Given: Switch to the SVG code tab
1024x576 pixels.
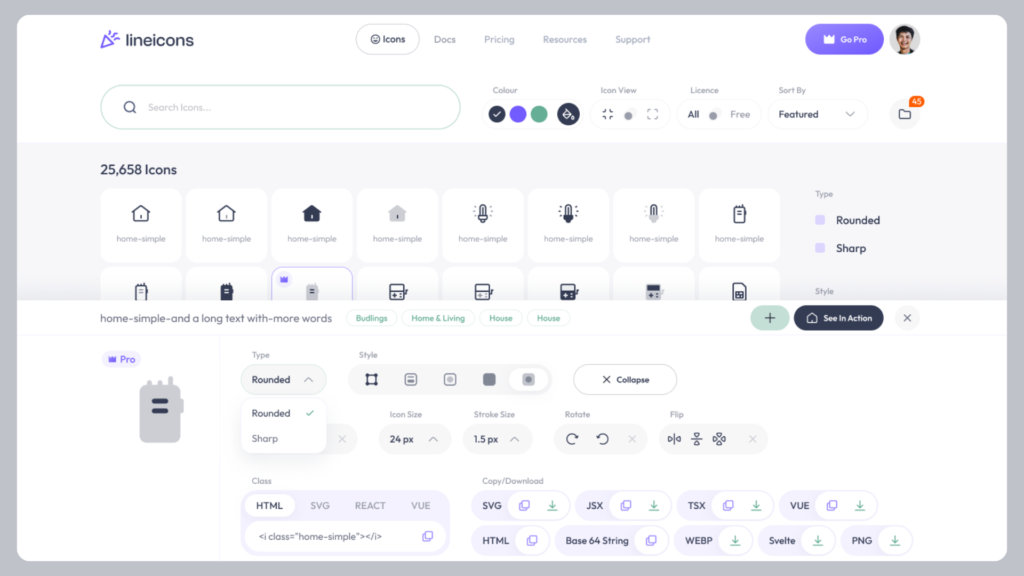Looking at the screenshot, I should 320,505.
